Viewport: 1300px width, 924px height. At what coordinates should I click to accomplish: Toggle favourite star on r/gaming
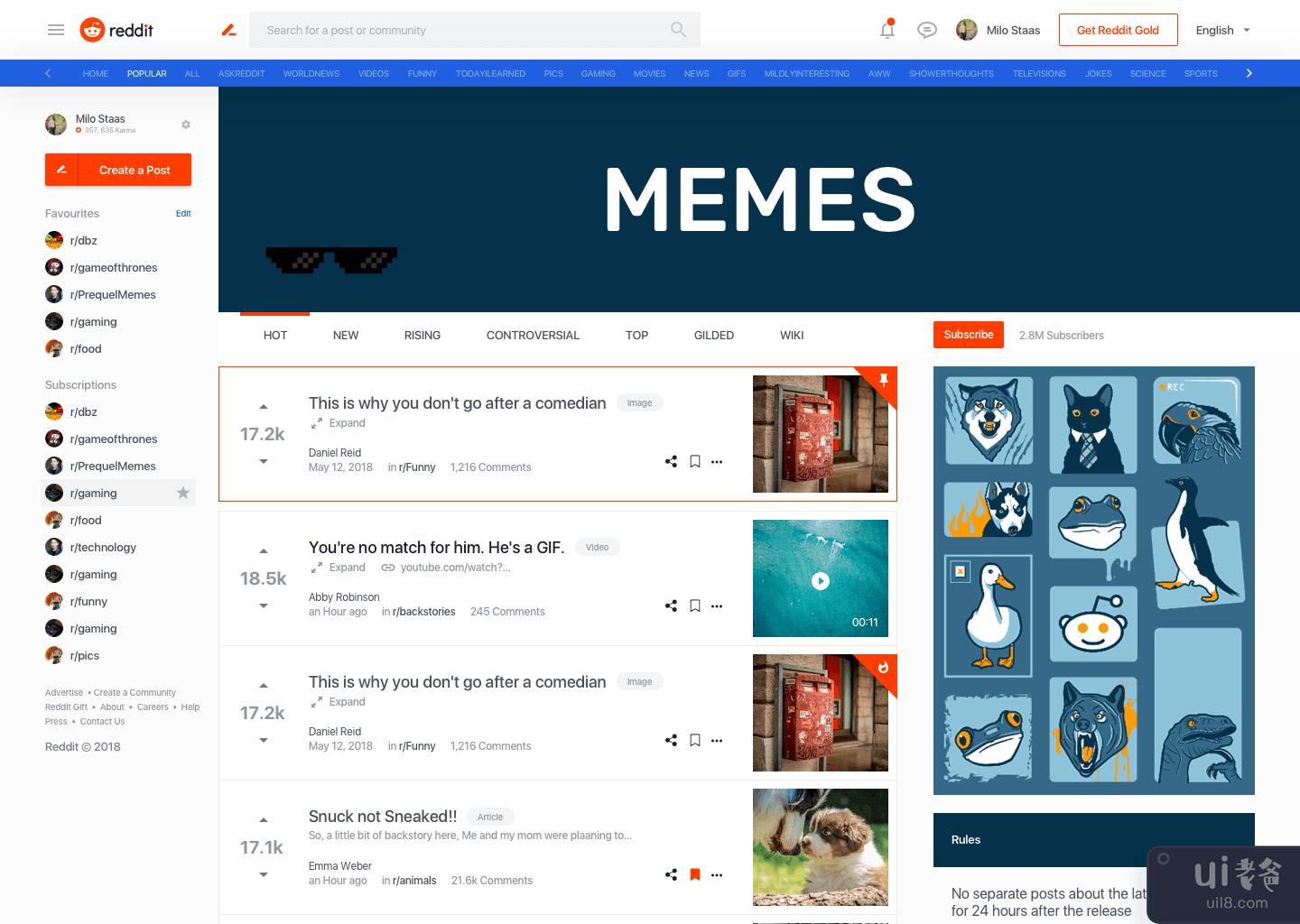(x=183, y=493)
